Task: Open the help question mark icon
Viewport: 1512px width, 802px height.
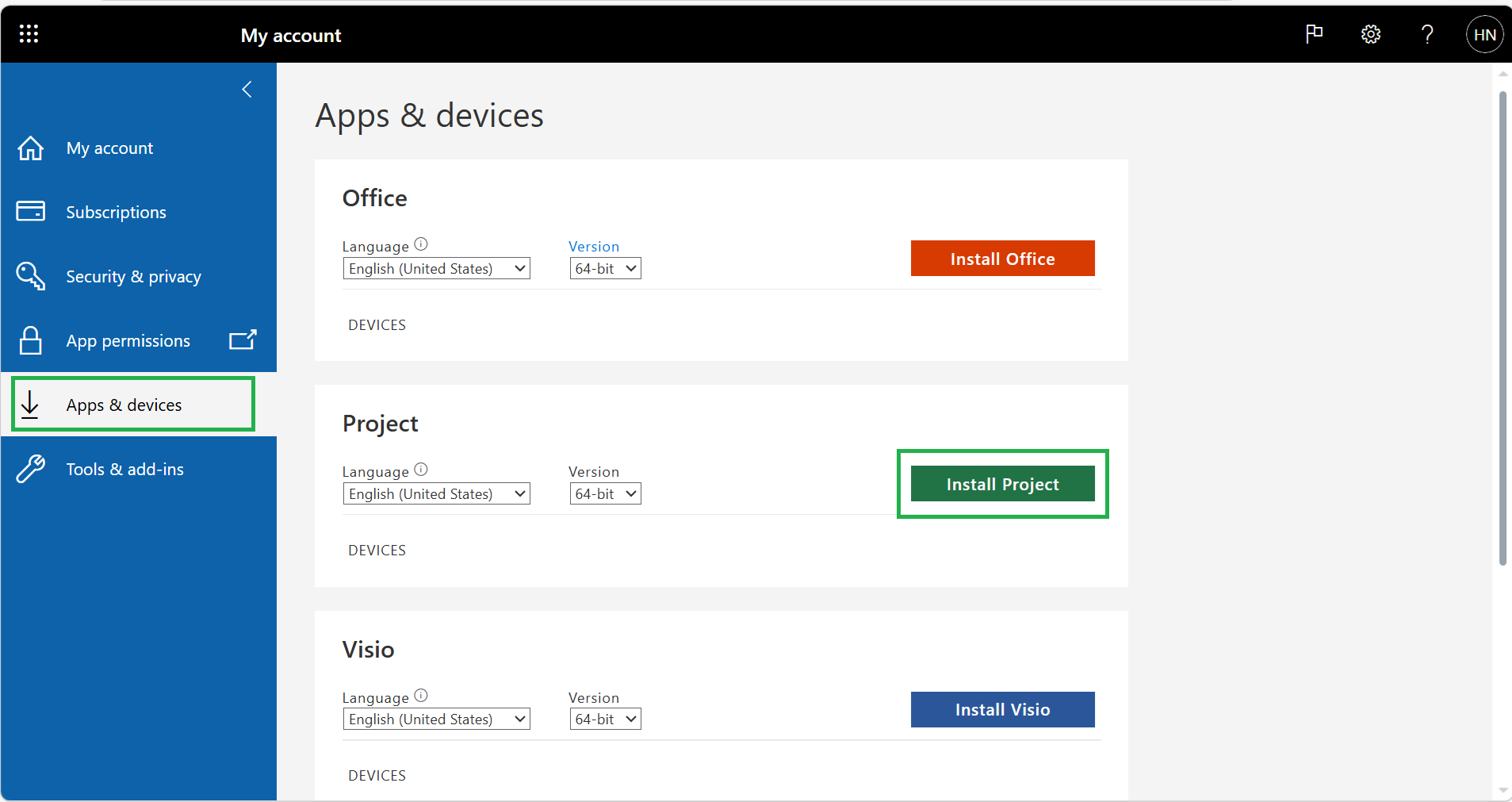Action: pyautogui.click(x=1427, y=34)
